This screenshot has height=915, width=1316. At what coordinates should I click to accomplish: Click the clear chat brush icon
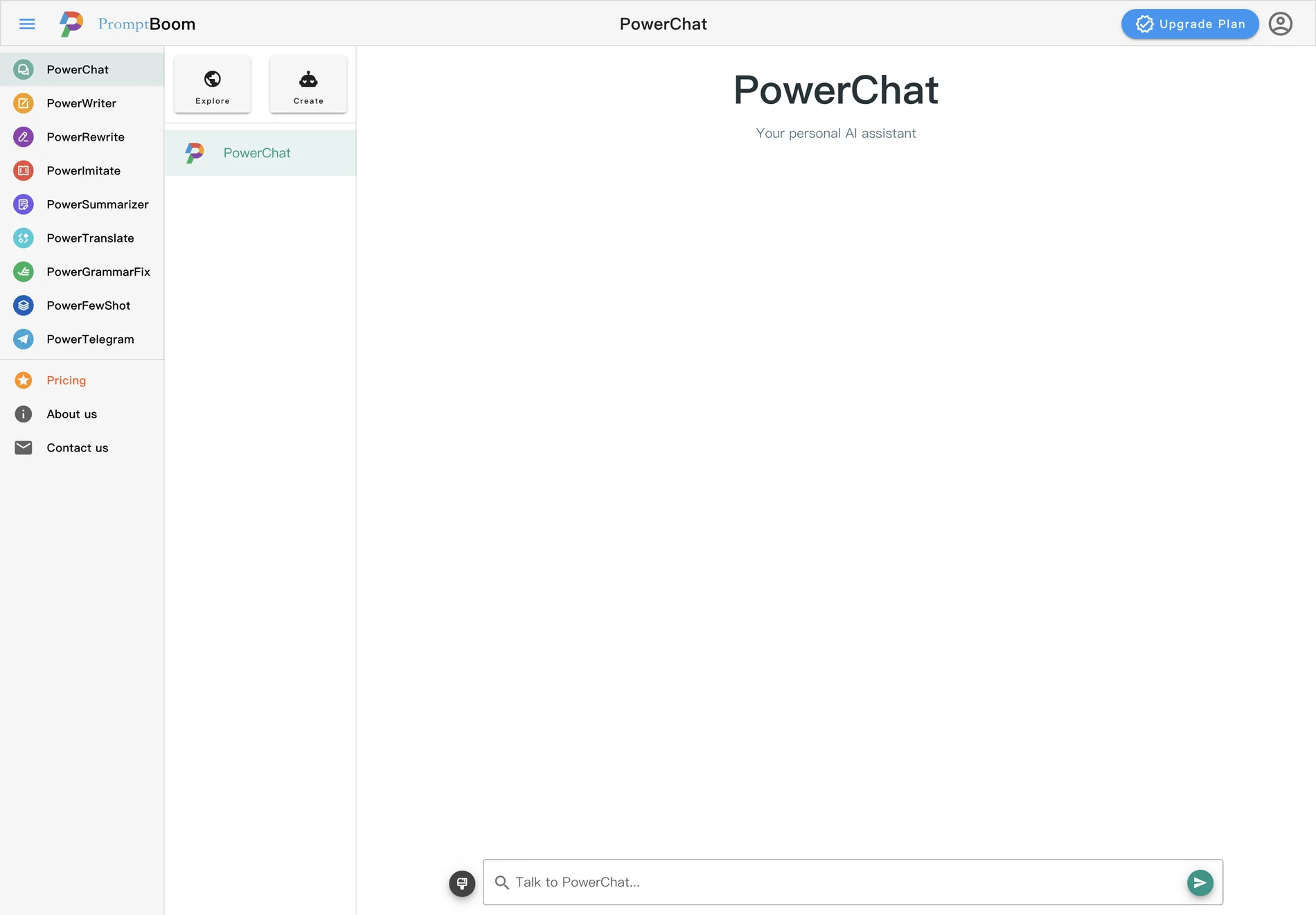[462, 883]
